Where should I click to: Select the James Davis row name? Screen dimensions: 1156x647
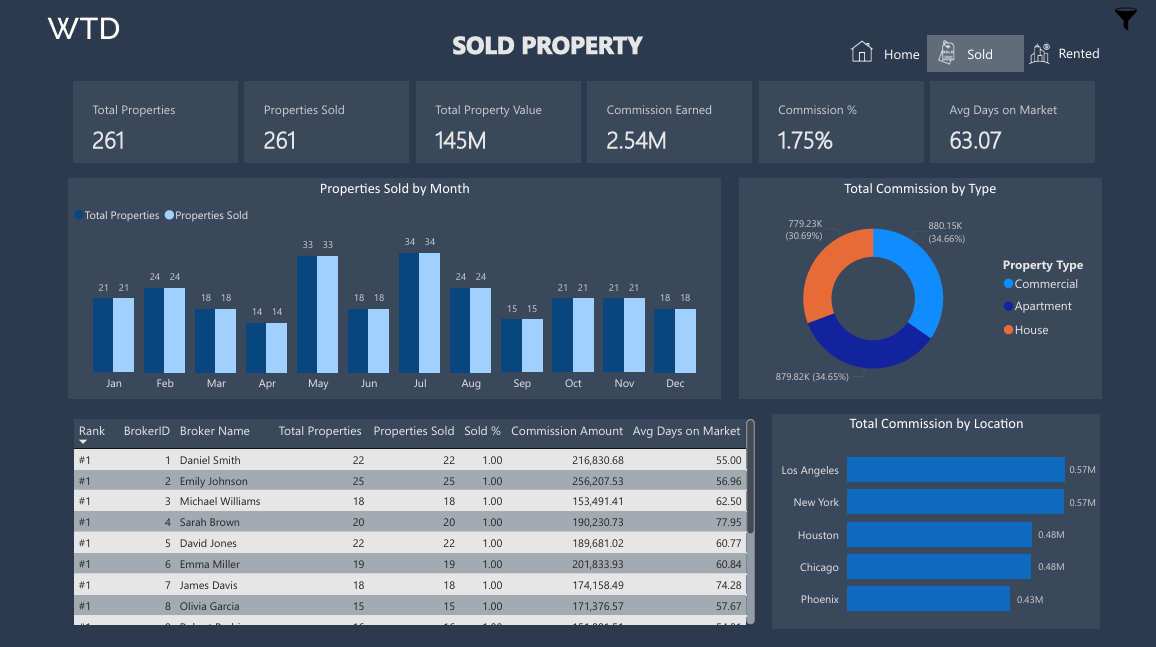[x=209, y=585]
